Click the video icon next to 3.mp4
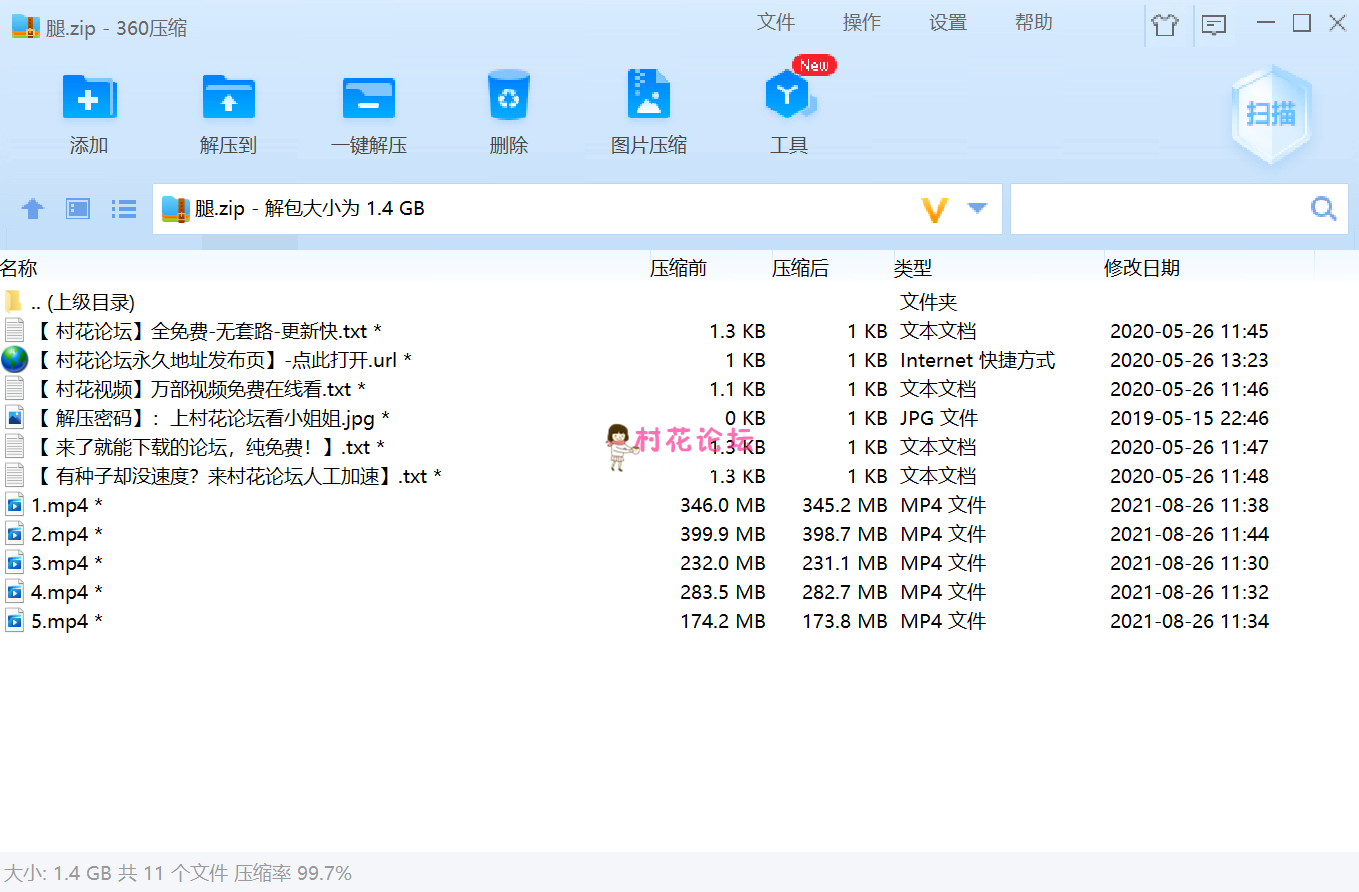This screenshot has width=1359, height=892. (14, 563)
